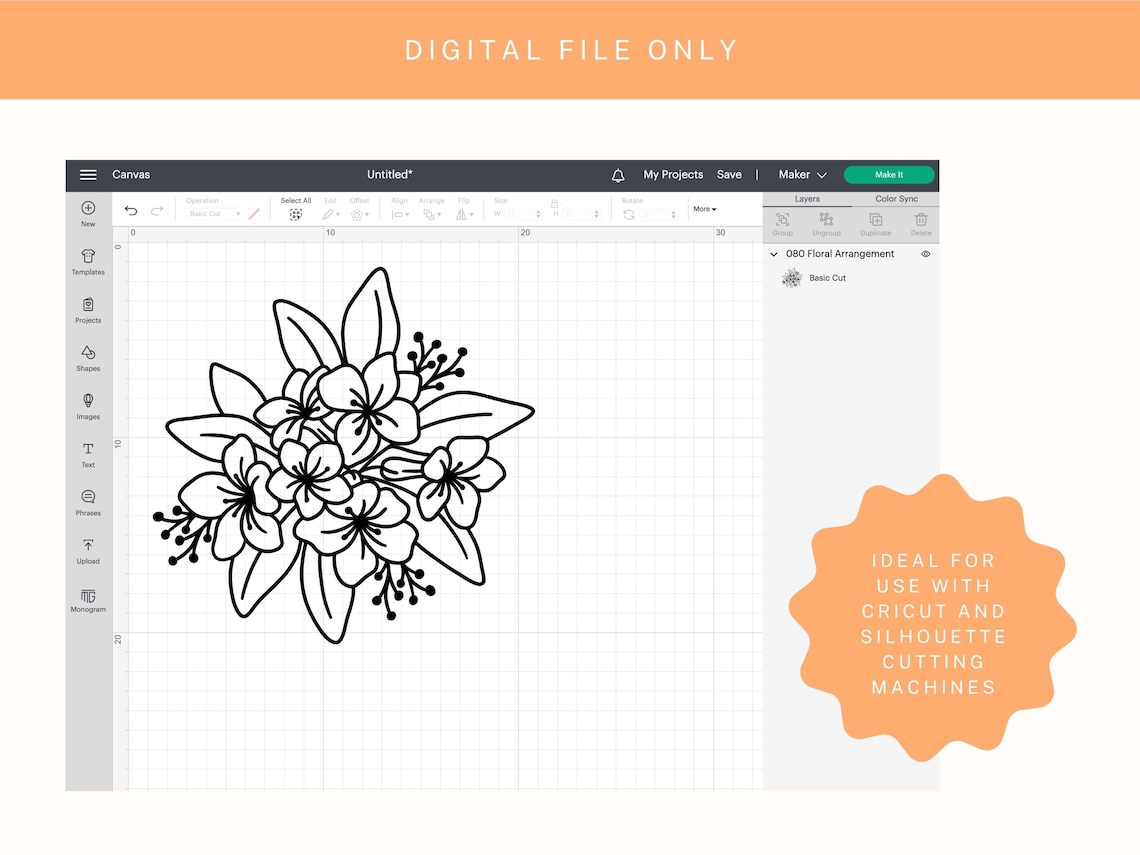The image size is (1140, 855).
Task: Select the Shapes tool in the sidebar
Action: tap(88, 358)
